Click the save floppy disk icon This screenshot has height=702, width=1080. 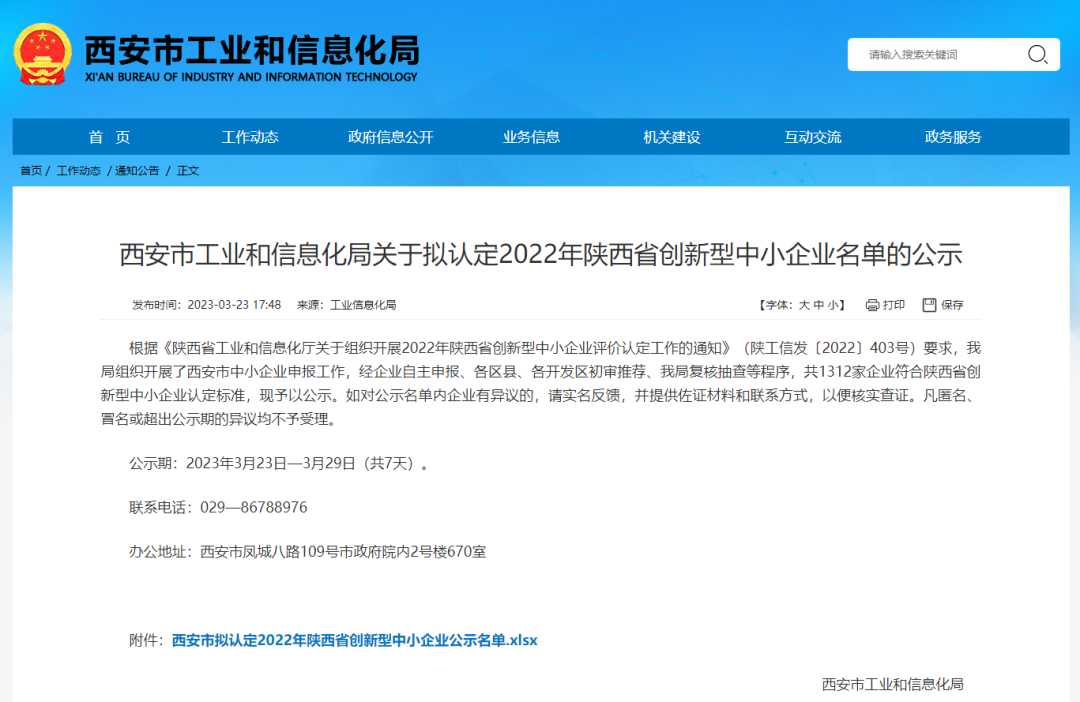click(929, 305)
